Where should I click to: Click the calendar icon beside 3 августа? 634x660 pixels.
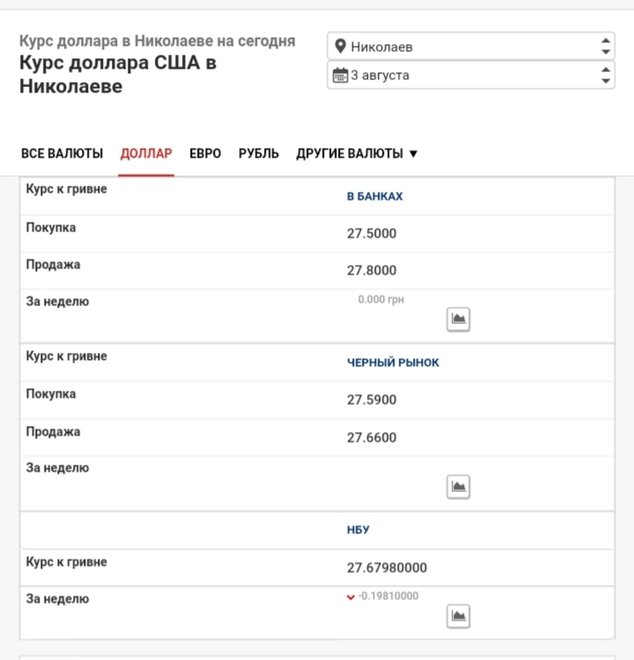(340, 75)
